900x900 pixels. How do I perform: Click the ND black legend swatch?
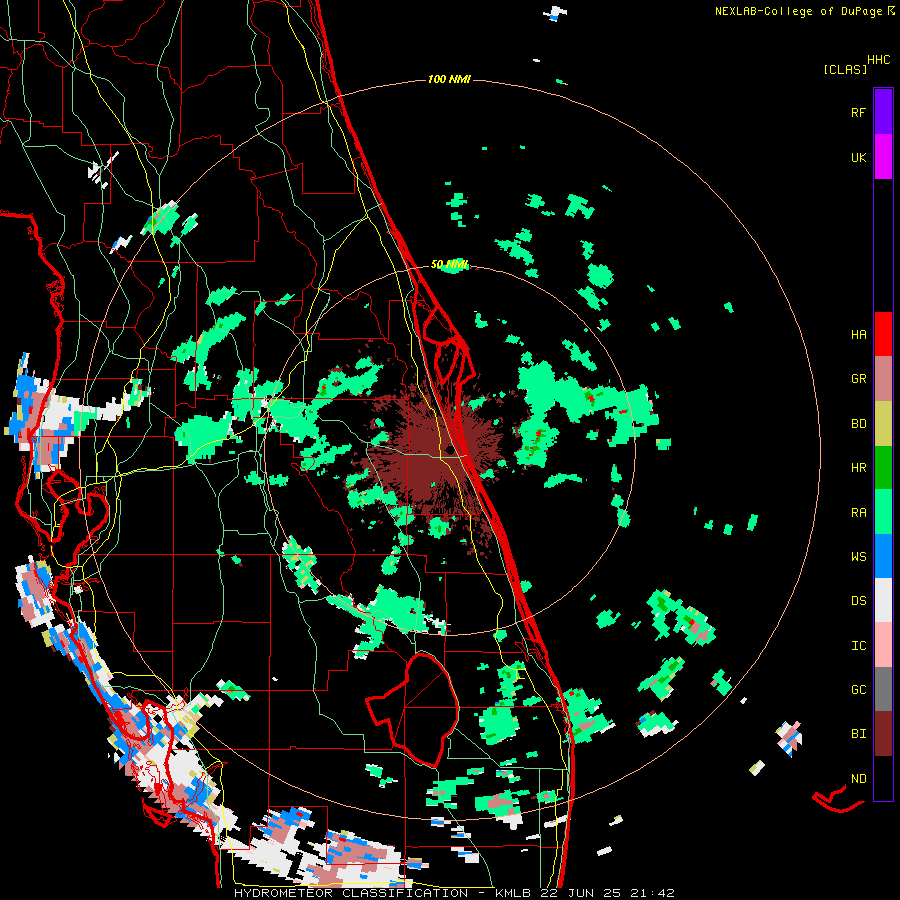click(x=883, y=778)
